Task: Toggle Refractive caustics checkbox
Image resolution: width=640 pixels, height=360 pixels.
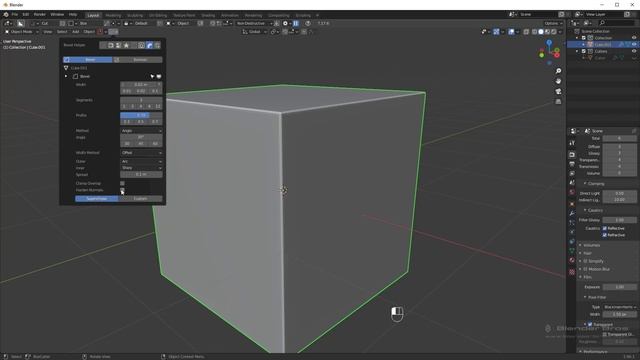Action: 604,235
